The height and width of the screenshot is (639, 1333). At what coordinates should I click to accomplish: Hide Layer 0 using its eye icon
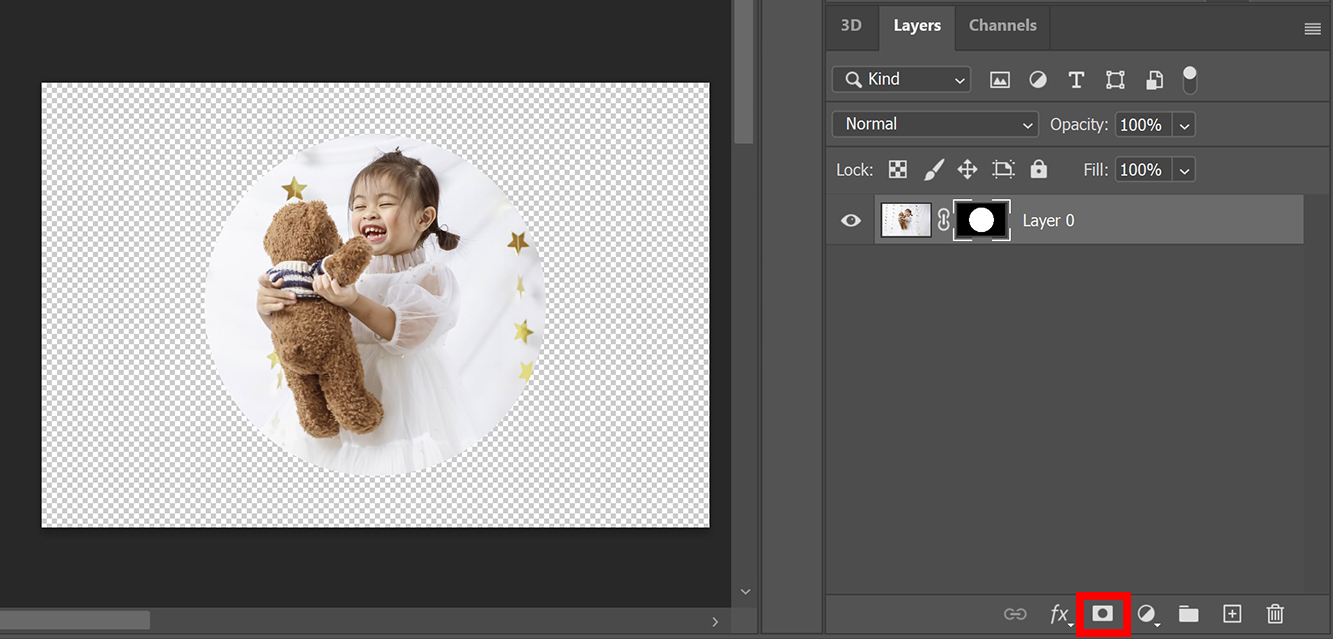click(x=850, y=220)
